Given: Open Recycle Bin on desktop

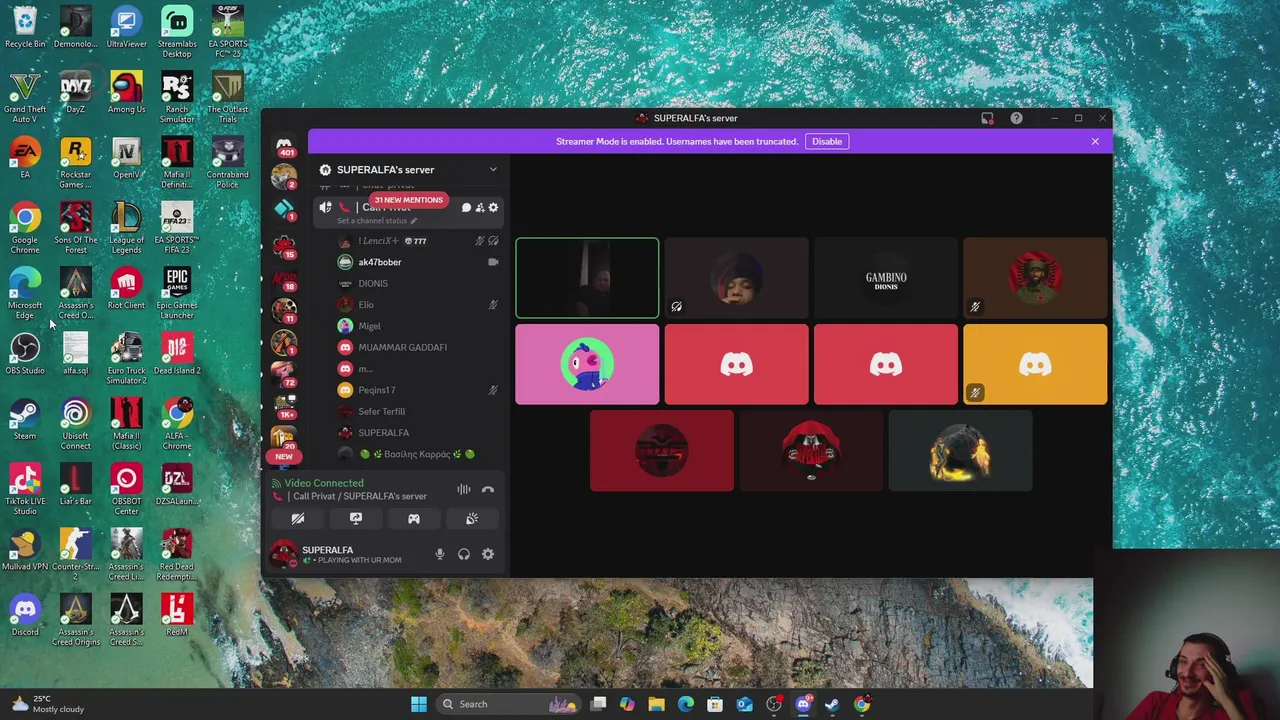Looking at the screenshot, I should pos(25,28).
